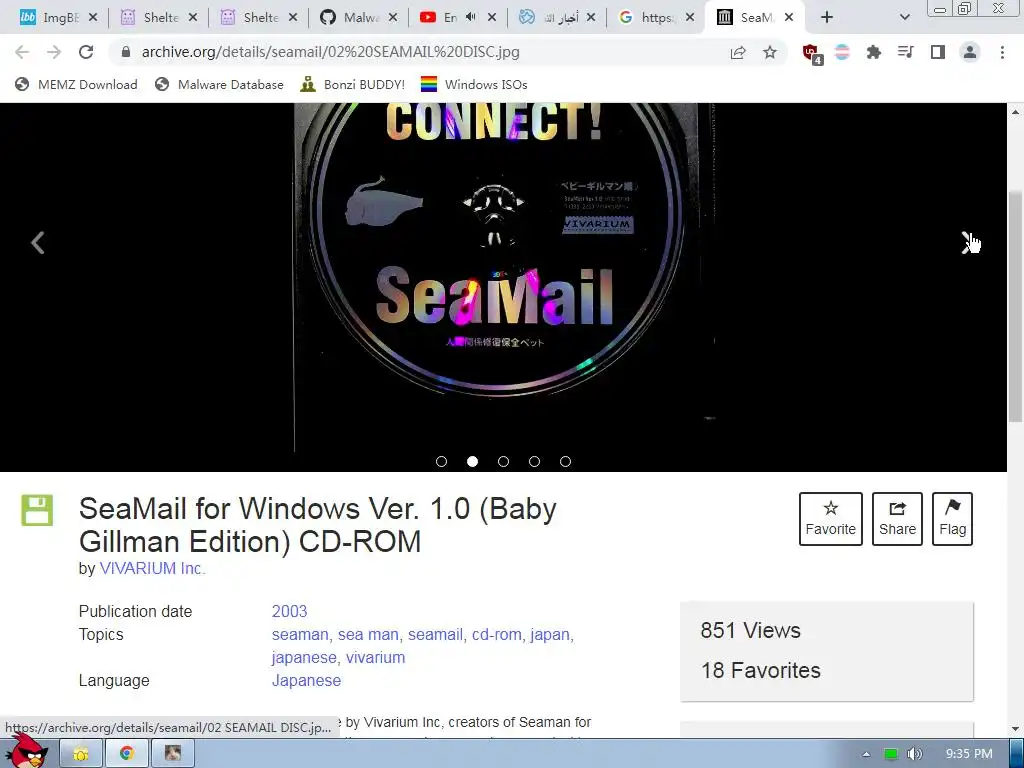Viewport: 1024px width, 768px height.
Task: Open the japanese topic link
Action: (304, 657)
